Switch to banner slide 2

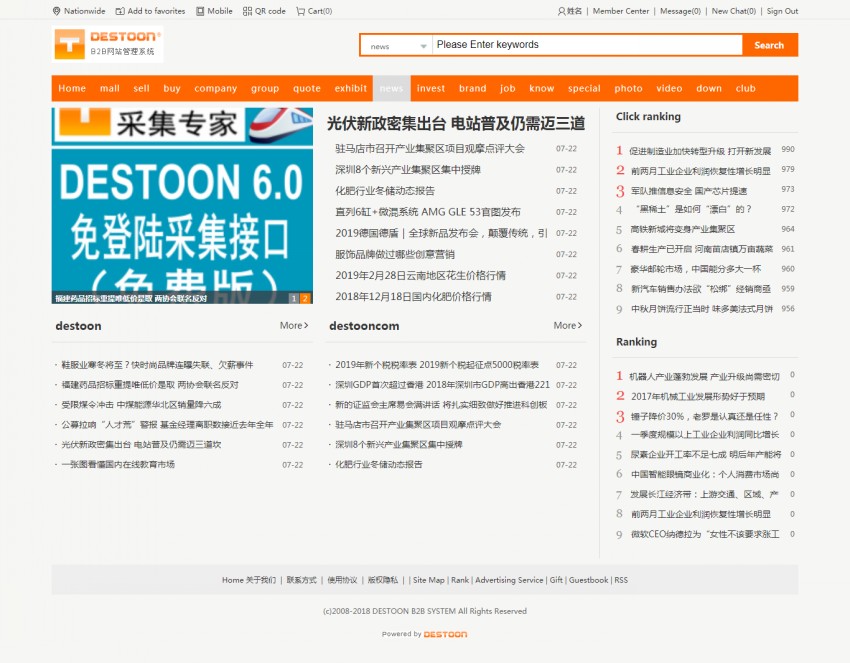tap(305, 298)
